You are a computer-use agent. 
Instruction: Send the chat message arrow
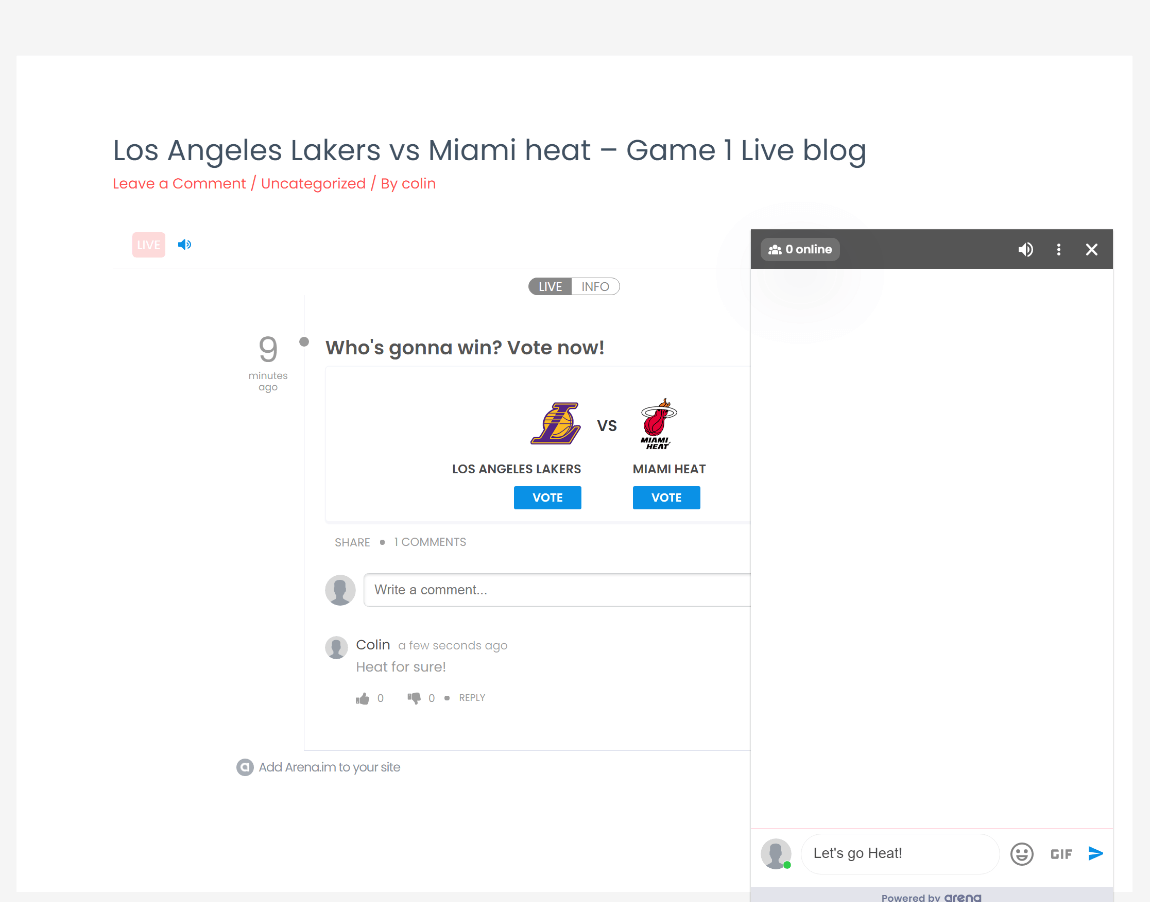click(x=1096, y=853)
